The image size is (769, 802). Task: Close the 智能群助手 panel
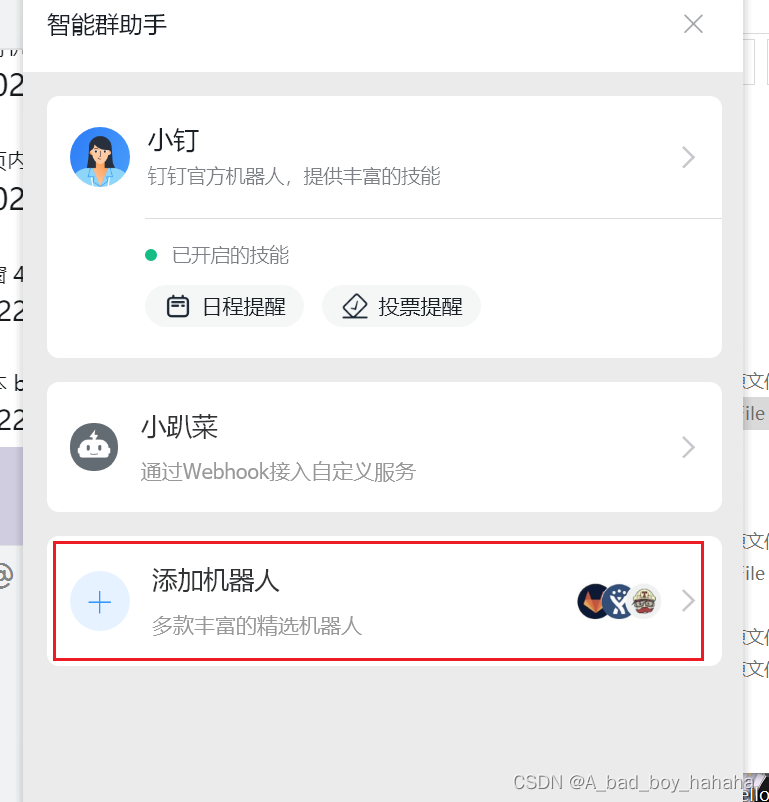tap(693, 24)
